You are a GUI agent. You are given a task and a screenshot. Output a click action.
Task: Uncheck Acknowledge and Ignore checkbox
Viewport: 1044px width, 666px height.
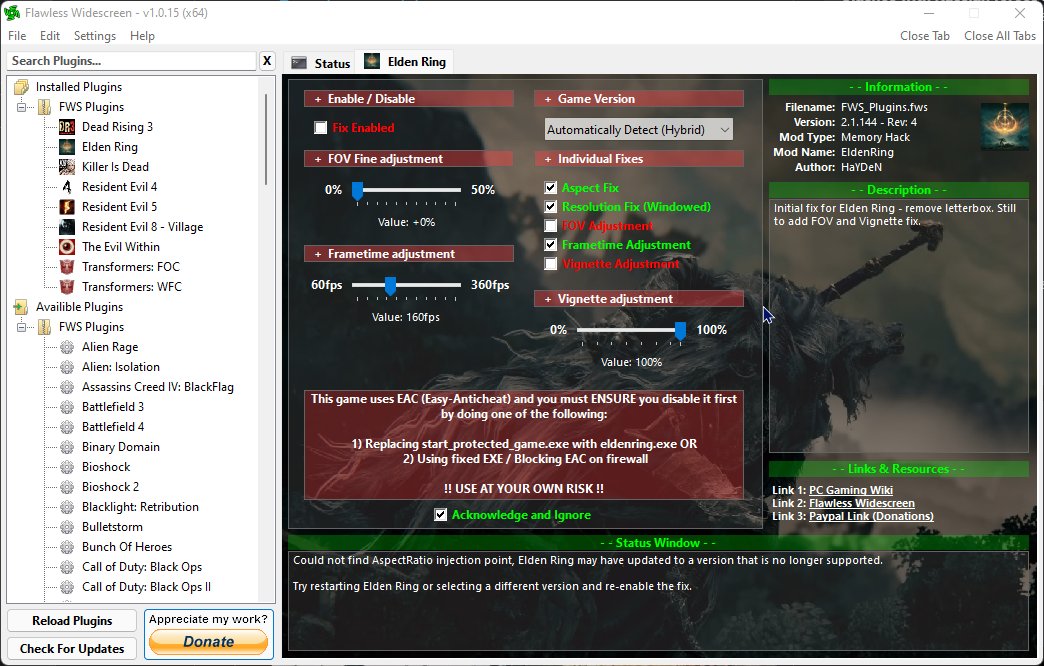click(440, 515)
